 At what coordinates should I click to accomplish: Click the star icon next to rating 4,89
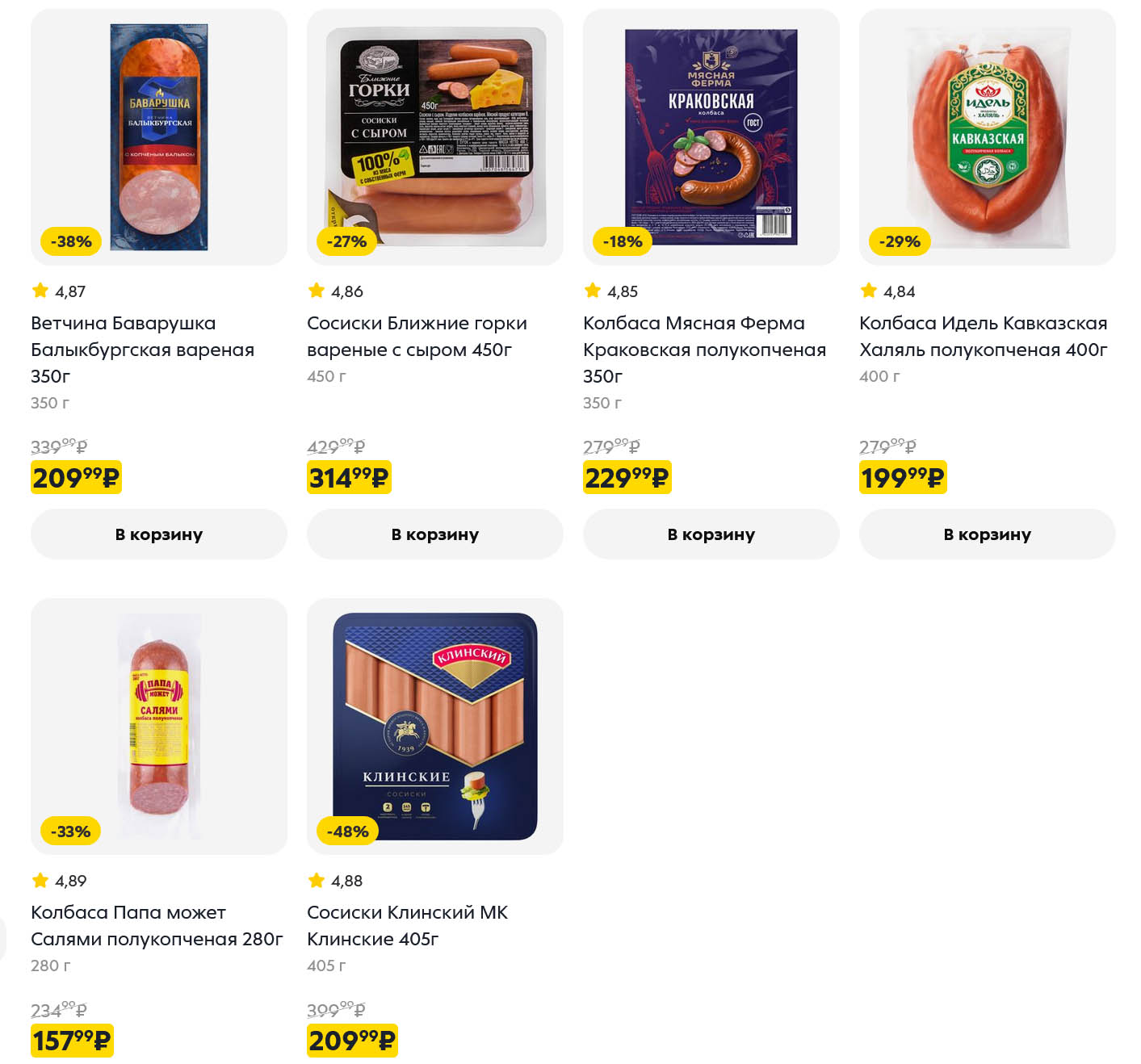(x=40, y=880)
